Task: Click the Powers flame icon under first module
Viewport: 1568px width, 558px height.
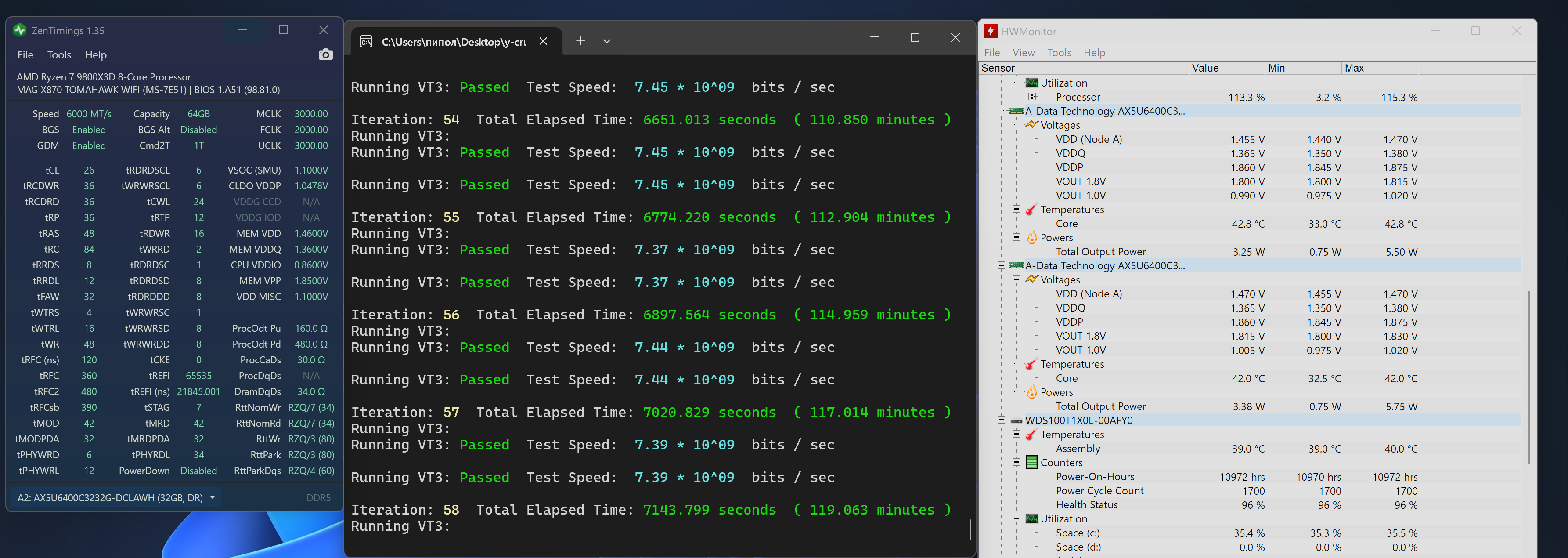Action: point(1032,238)
